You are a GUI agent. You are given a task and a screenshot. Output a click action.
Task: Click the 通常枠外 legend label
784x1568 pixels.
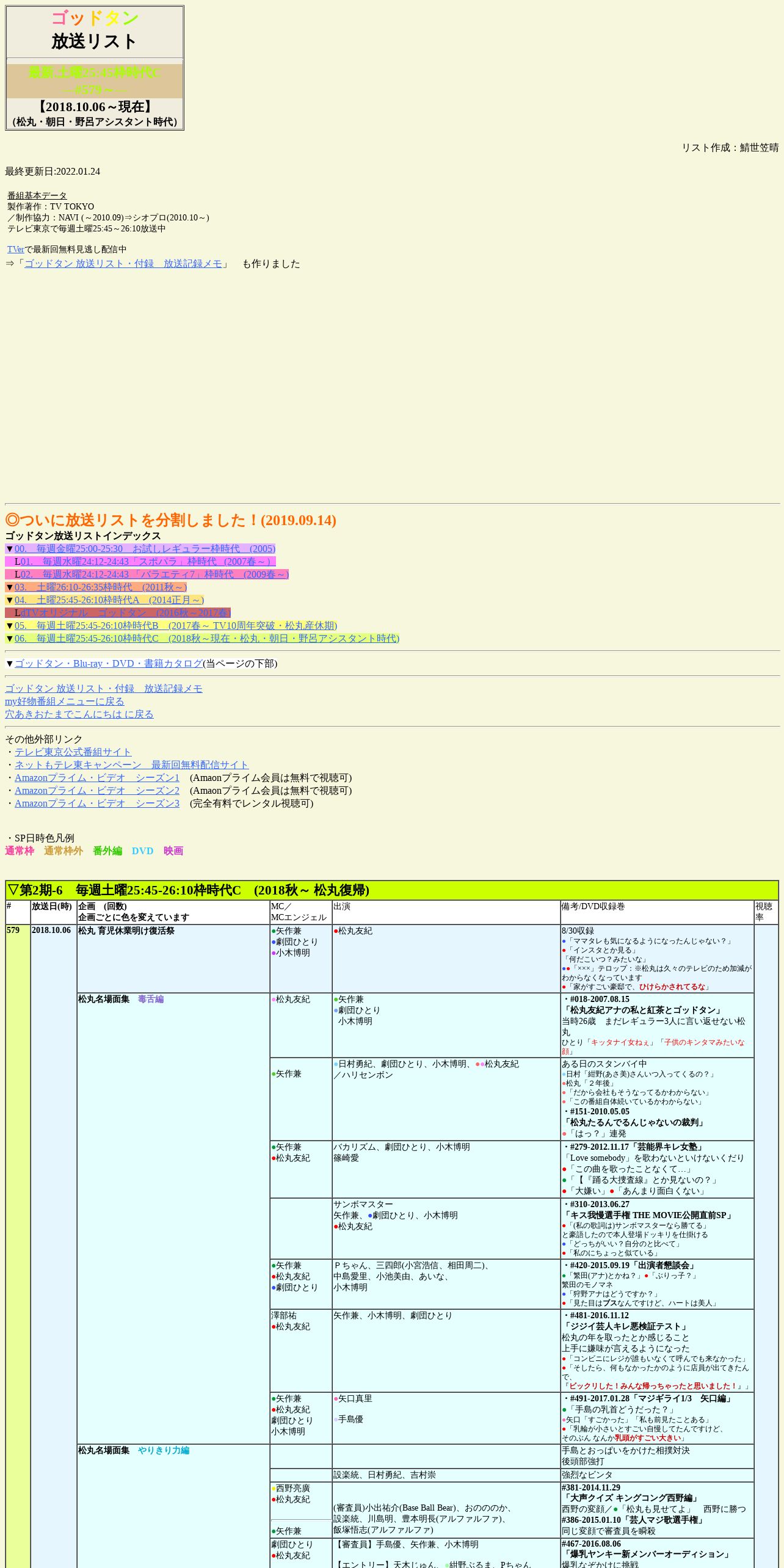[x=64, y=851]
